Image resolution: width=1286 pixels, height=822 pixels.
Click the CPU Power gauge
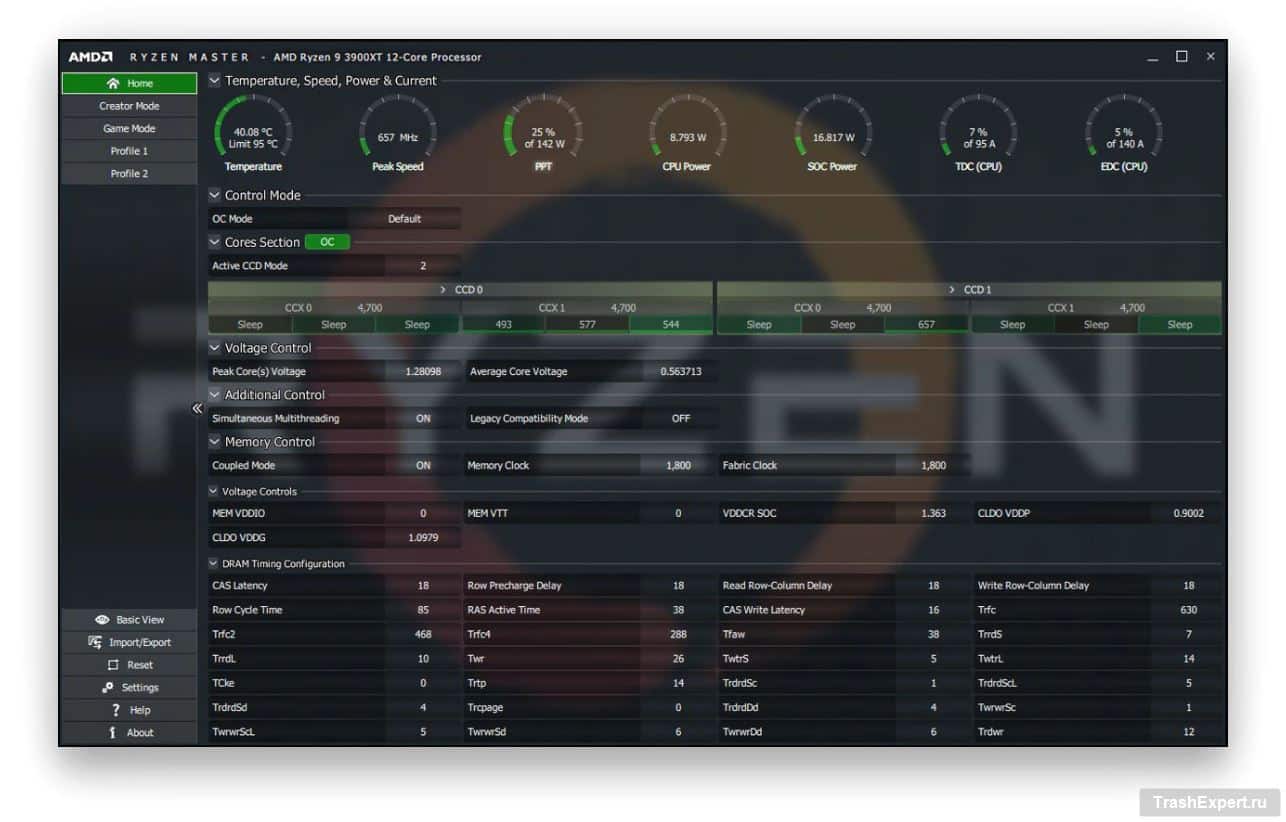(x=687, y=135)
